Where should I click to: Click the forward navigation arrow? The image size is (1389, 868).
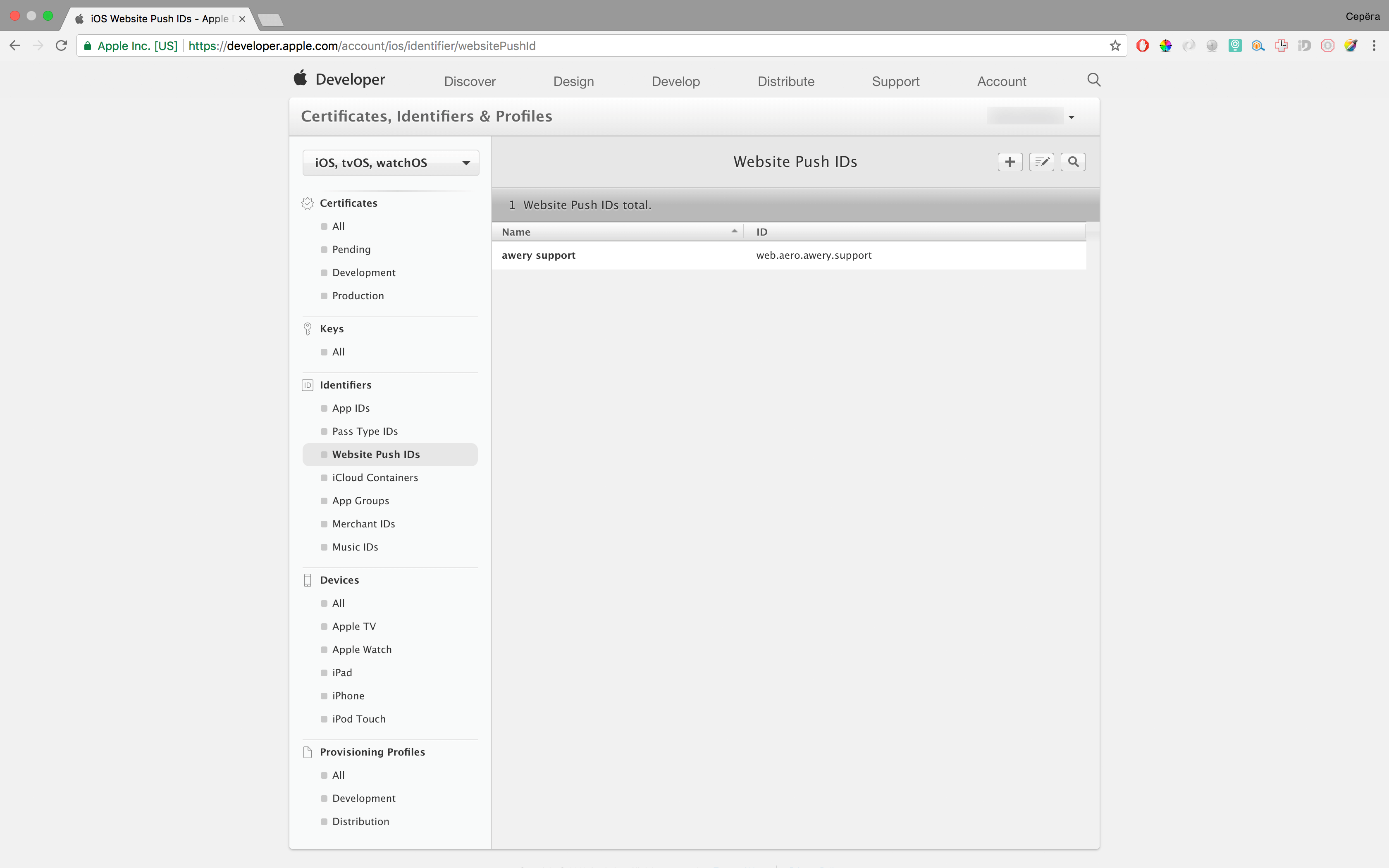click(x=38, y=46)
